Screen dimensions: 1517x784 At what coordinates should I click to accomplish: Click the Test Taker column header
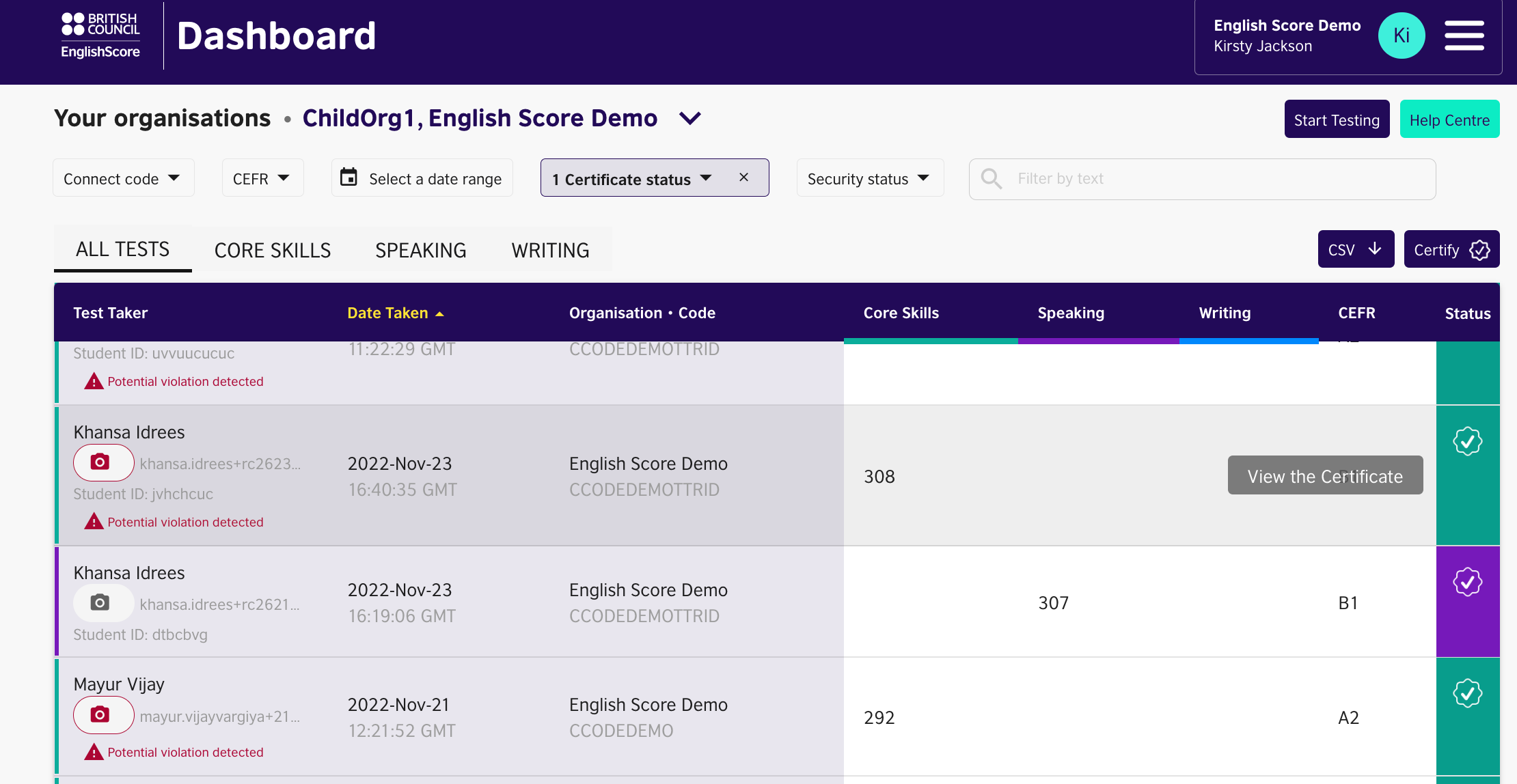(111, 313)
